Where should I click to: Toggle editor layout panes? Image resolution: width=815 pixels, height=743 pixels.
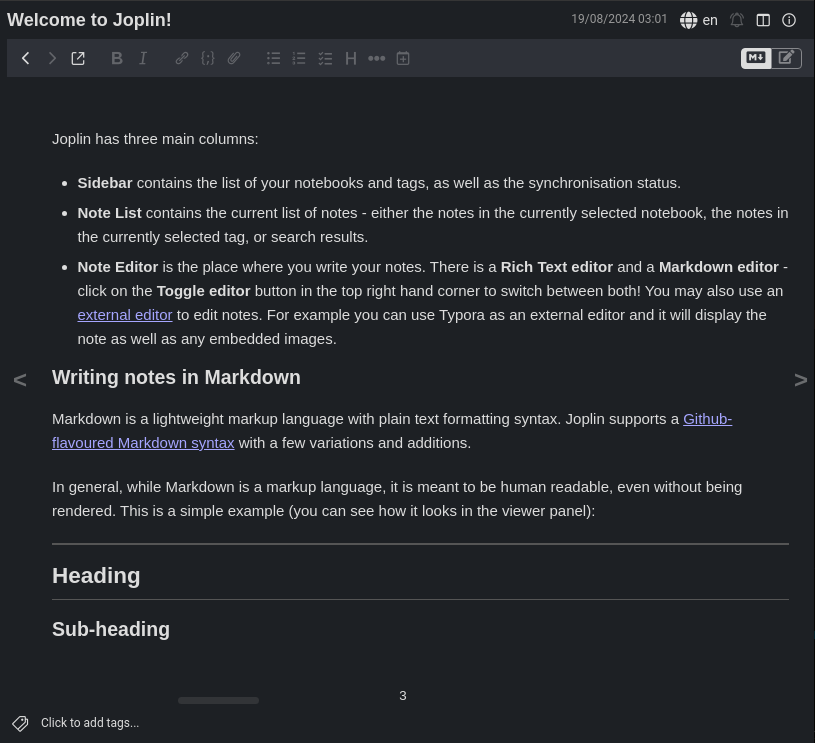pos(763,20)
